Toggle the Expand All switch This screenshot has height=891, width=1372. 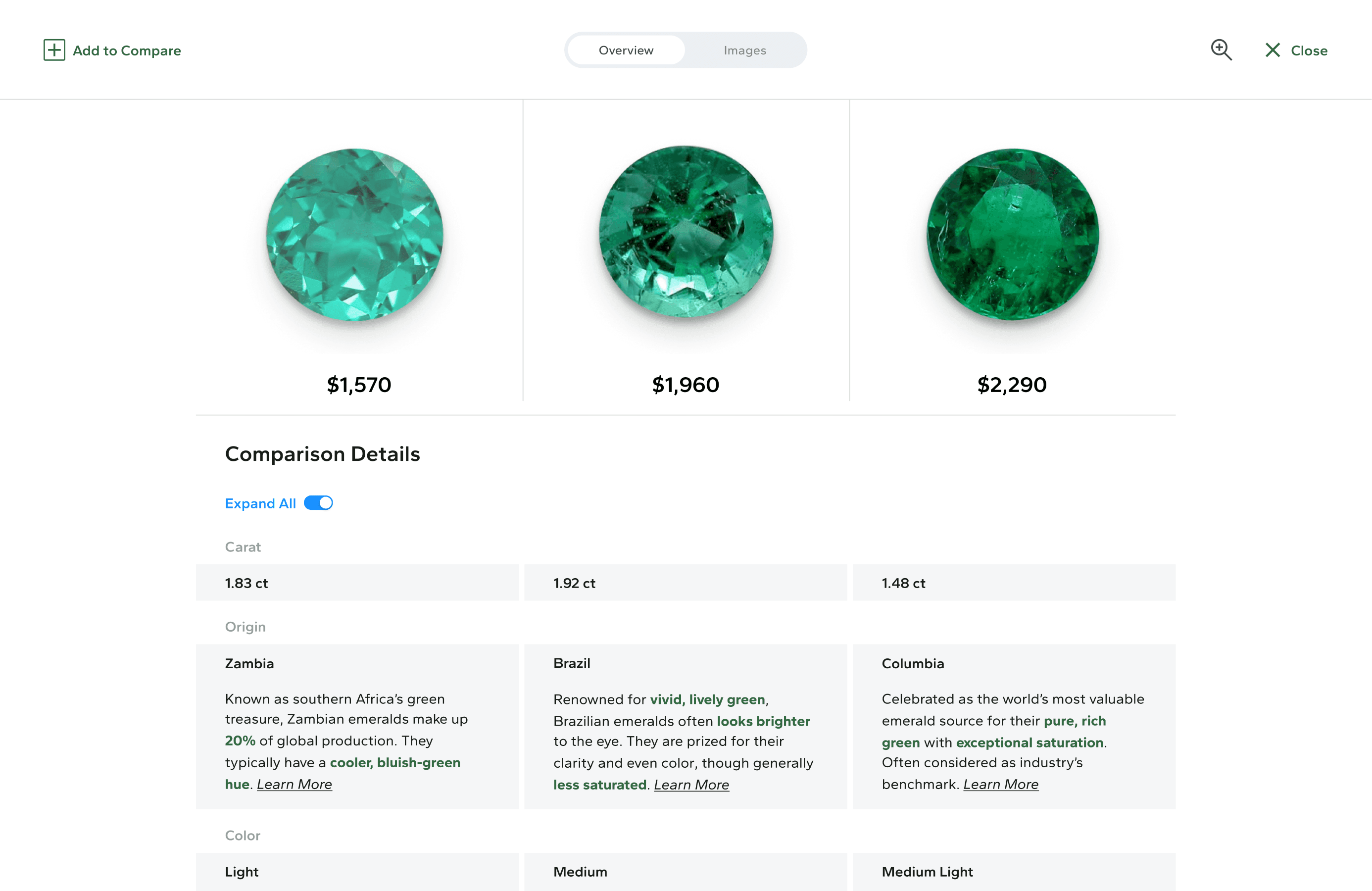(318, 503)
